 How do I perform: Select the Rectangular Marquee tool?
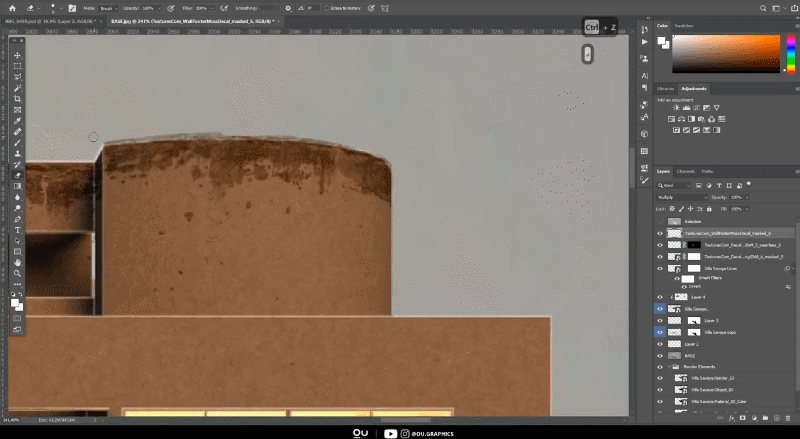tap(17, 65)
